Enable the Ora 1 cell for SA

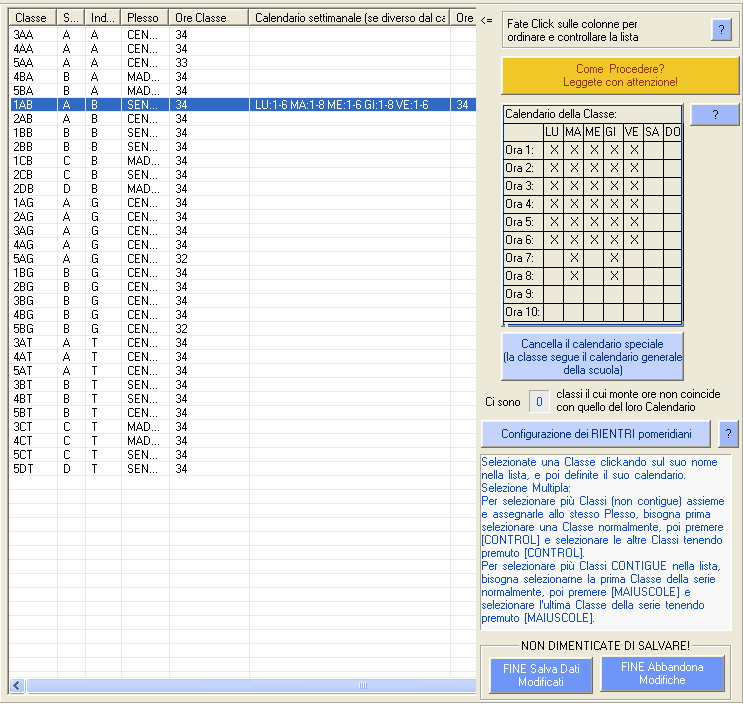pos(653,150)
